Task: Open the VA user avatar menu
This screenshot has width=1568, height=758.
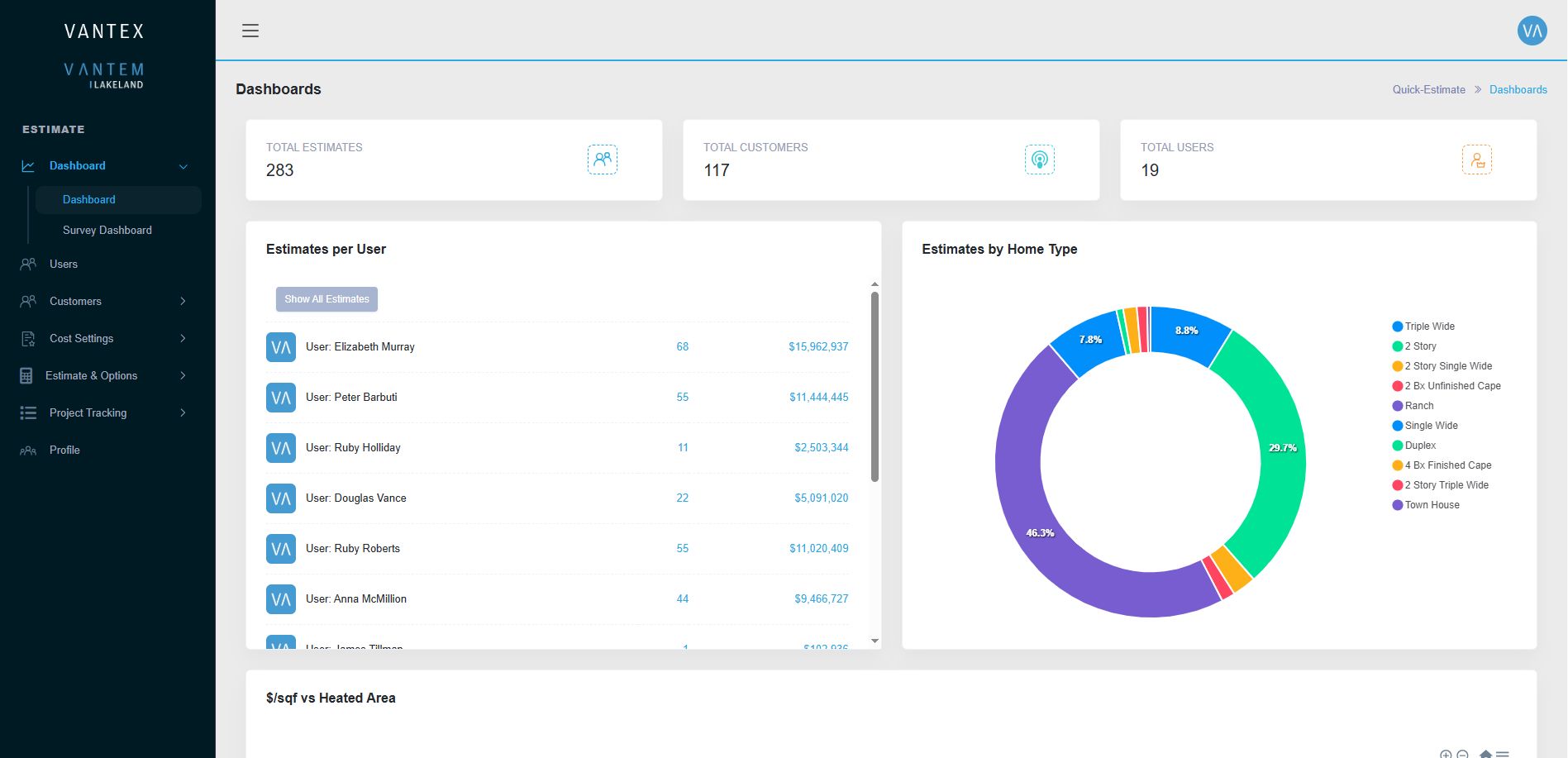Action: pyautogui.click(x=1532, y=31)
